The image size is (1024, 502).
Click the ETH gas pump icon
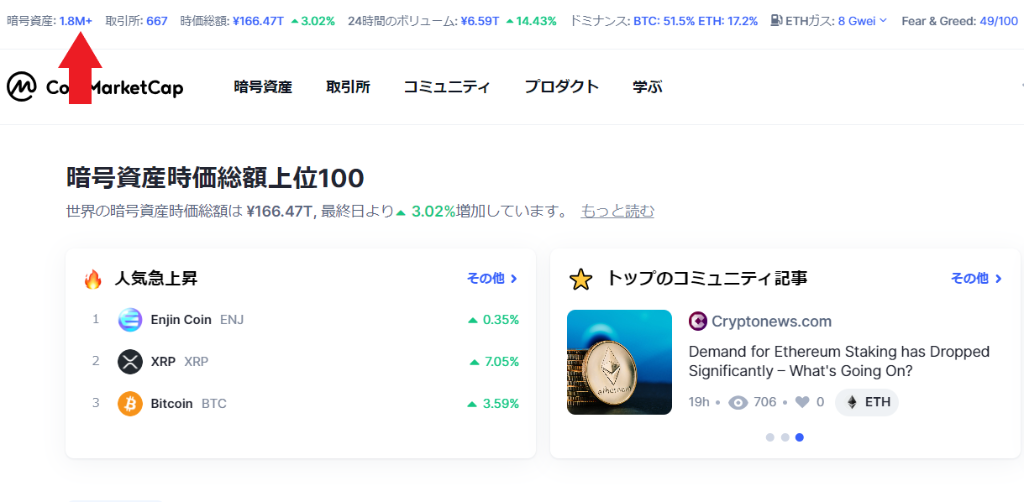(777, 20)
